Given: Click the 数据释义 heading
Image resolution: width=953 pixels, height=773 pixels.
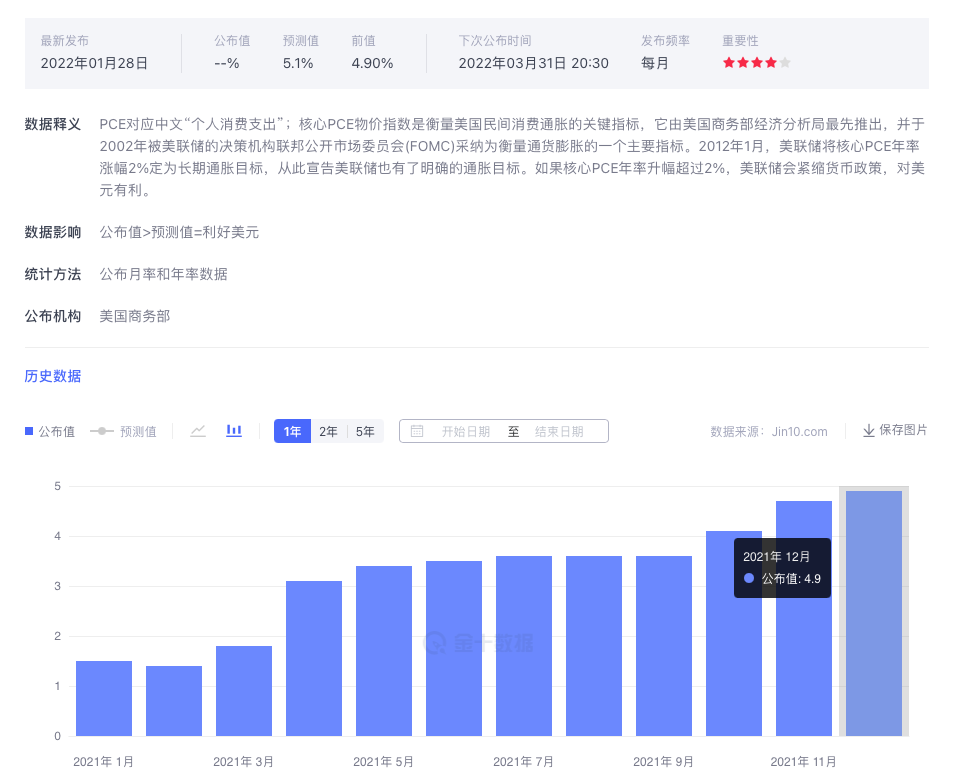Looking at the screenshot, I should [53, 125].
